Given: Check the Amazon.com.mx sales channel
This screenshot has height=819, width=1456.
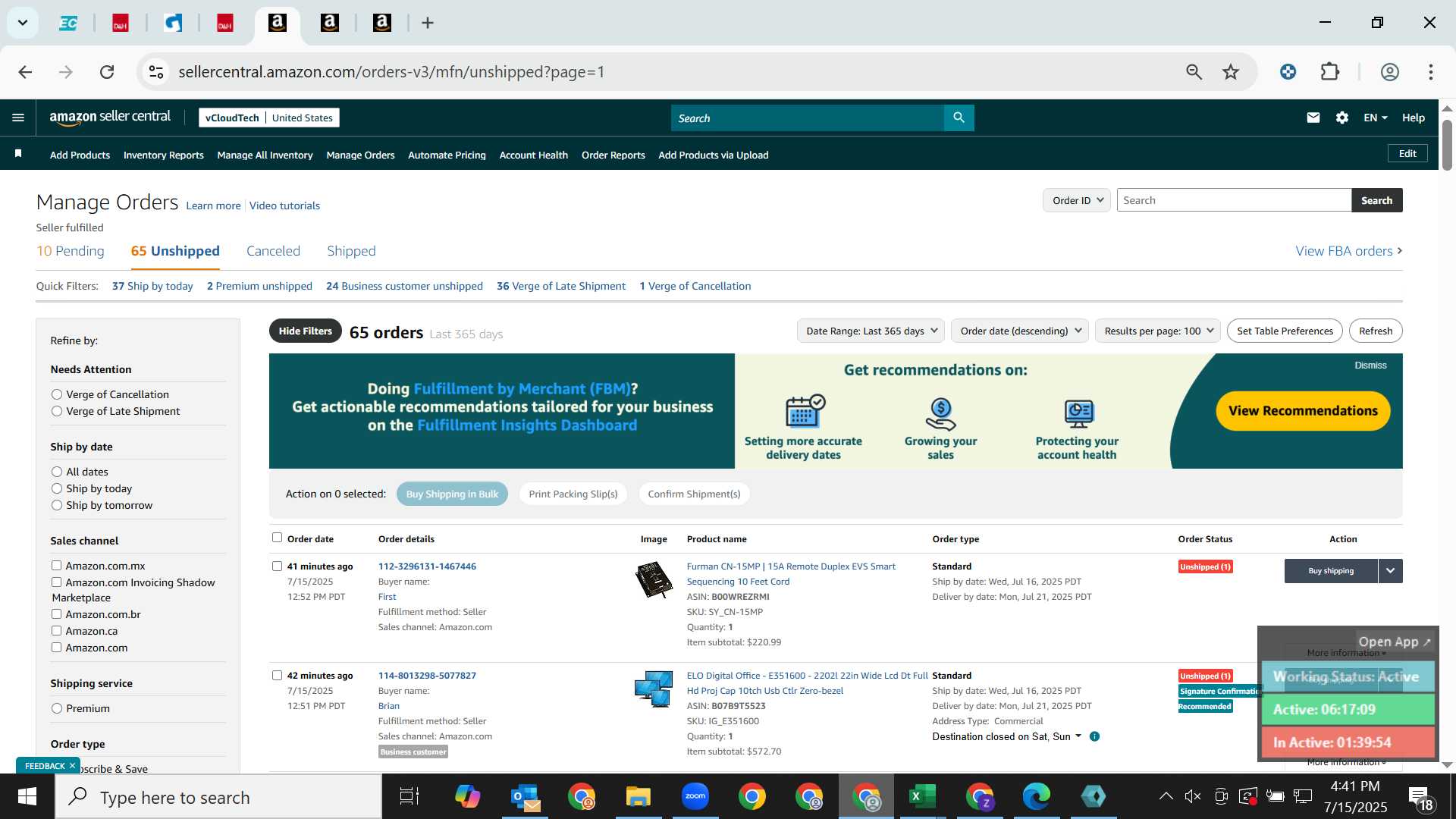Looking at the screenshot, I should tap(56, 566).
